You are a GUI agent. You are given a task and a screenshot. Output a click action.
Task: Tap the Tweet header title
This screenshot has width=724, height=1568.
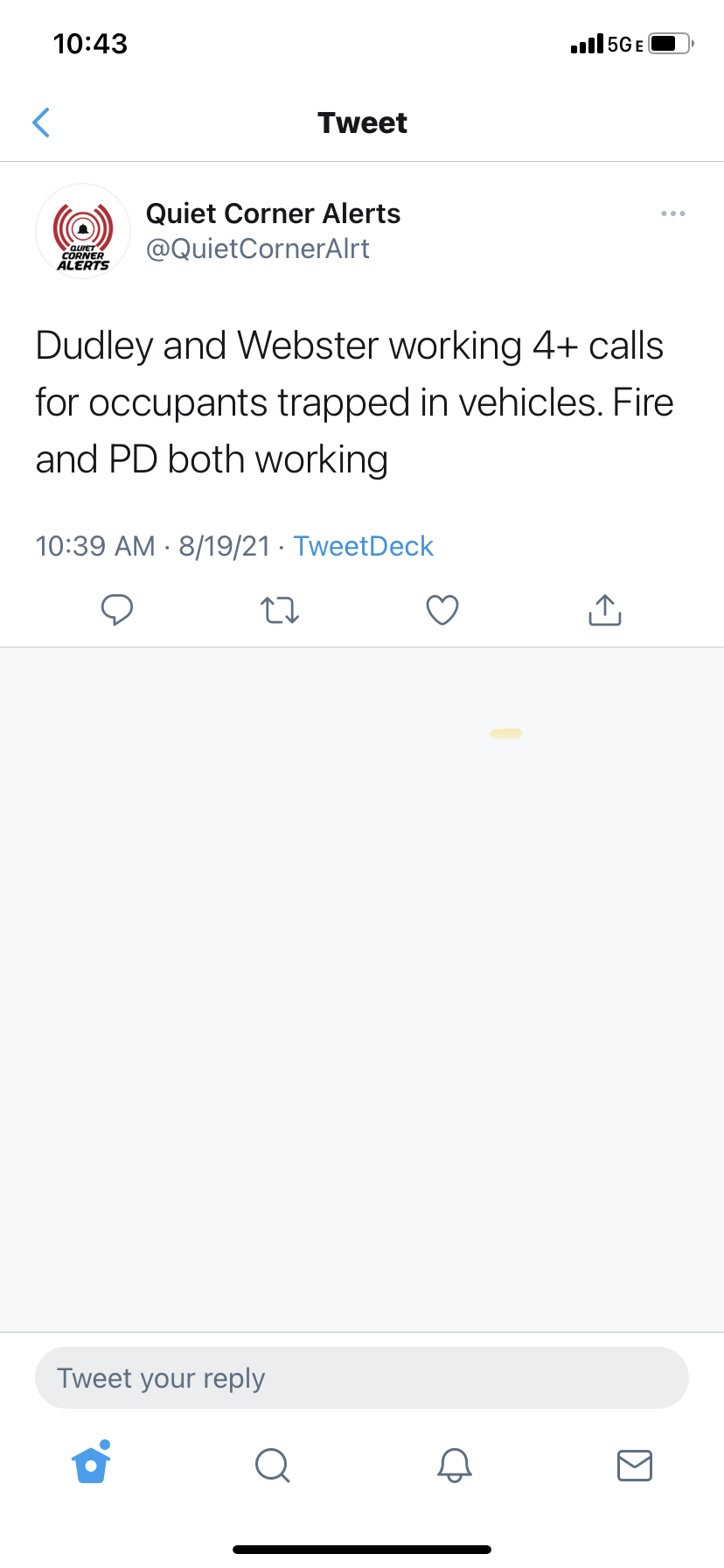[x=362, y=122]
